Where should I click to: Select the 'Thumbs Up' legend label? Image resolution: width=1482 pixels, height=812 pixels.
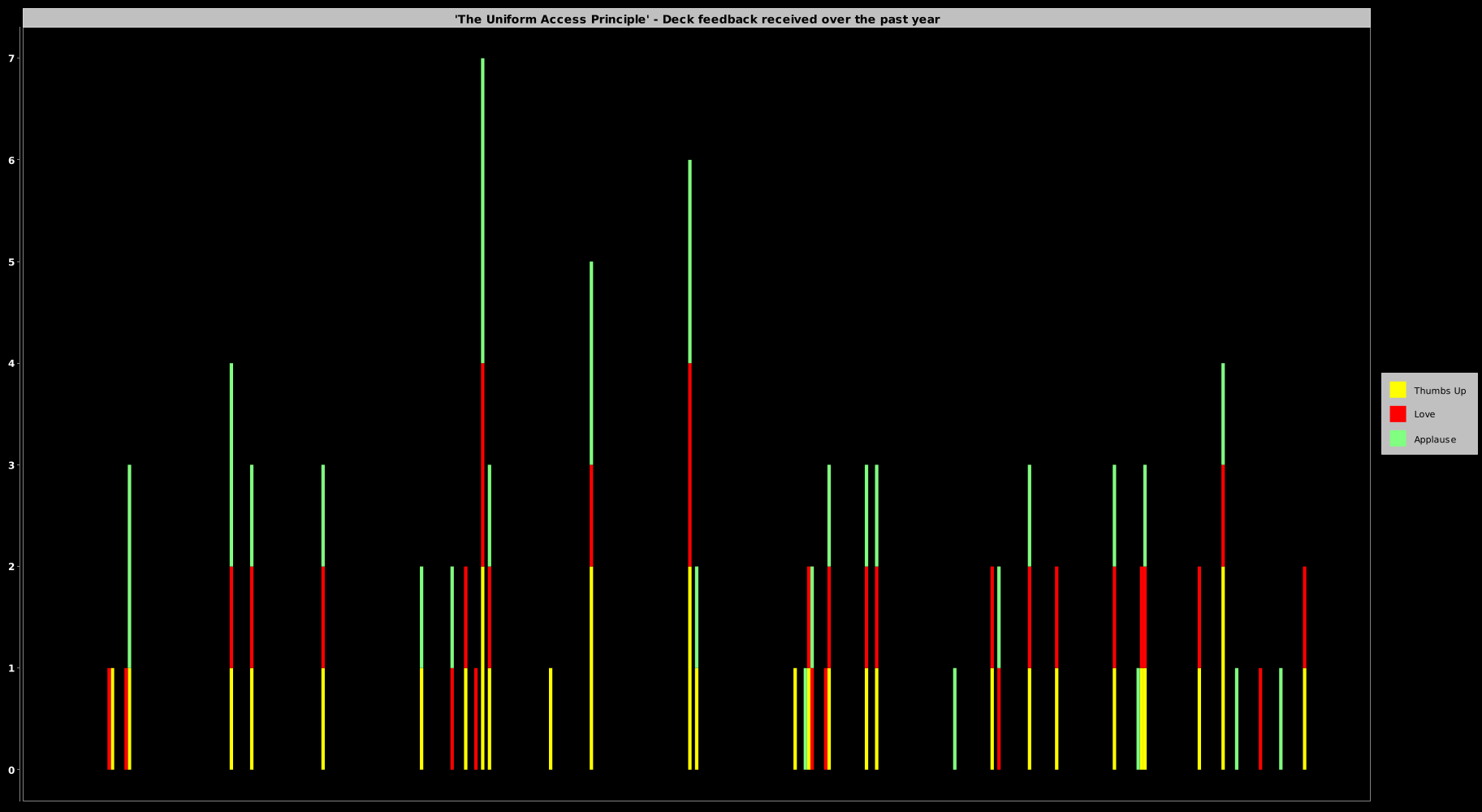(x=1440, y=391)
